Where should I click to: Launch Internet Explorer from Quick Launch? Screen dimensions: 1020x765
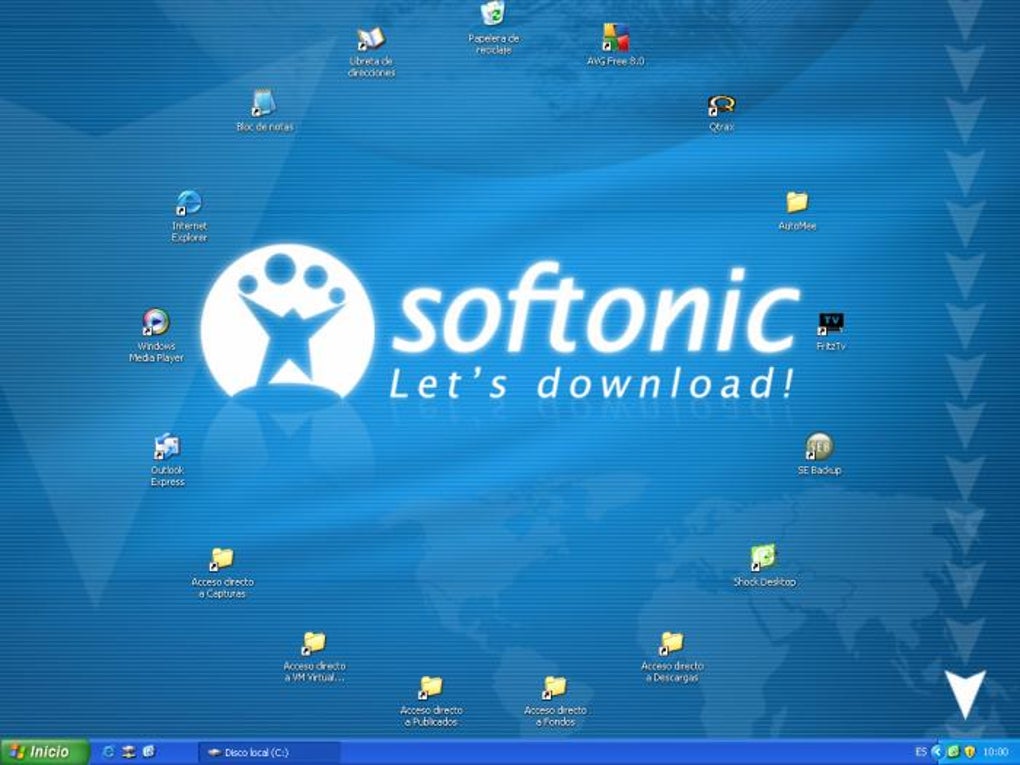[109, 752]
